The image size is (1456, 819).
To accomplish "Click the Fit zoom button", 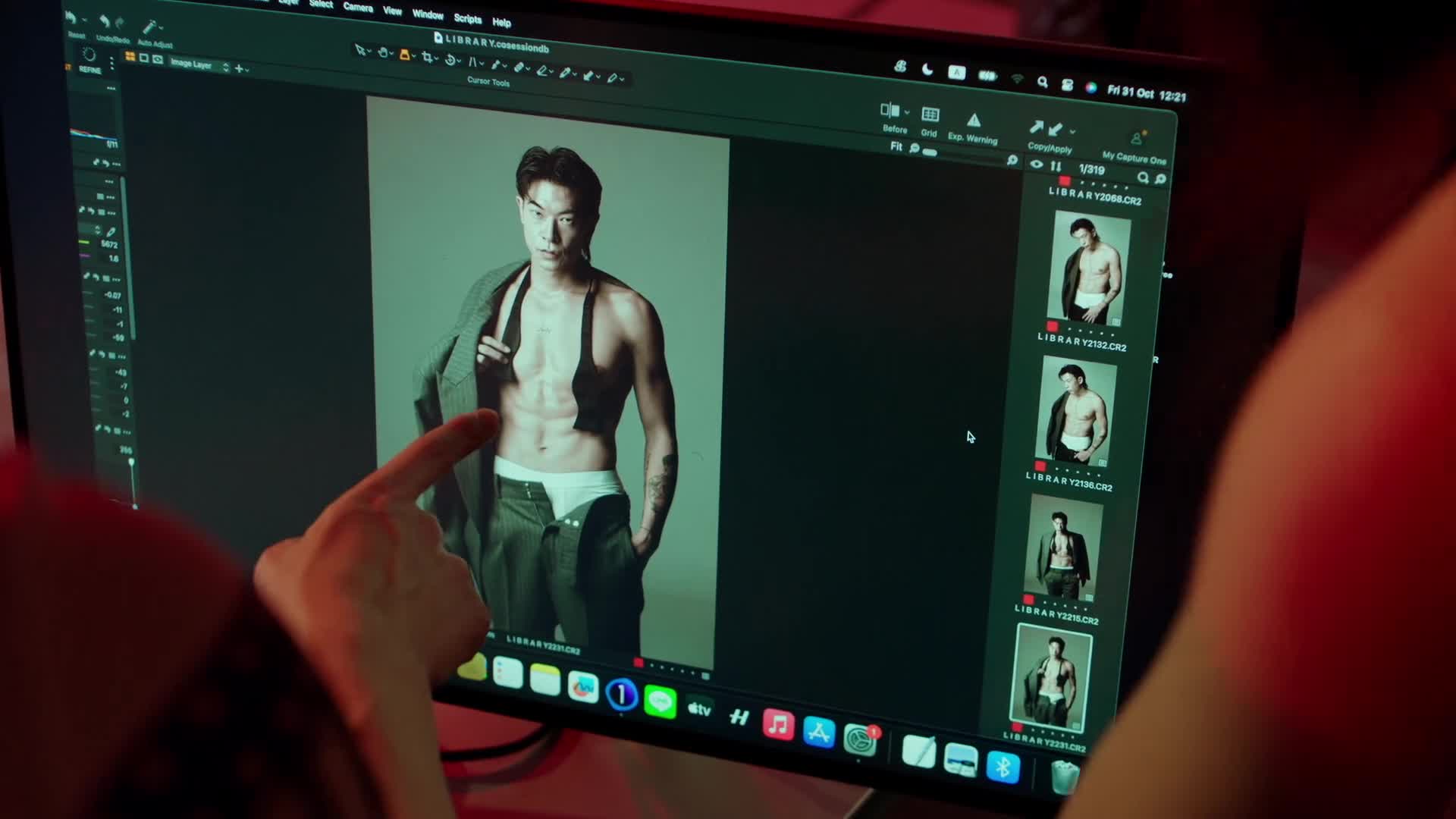I will point(896,146).
